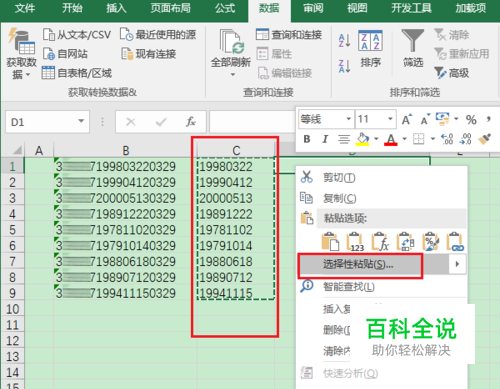The image size is (500, 389).
Task: Apply percent style in mini toolbar
Action: point(471,120)
